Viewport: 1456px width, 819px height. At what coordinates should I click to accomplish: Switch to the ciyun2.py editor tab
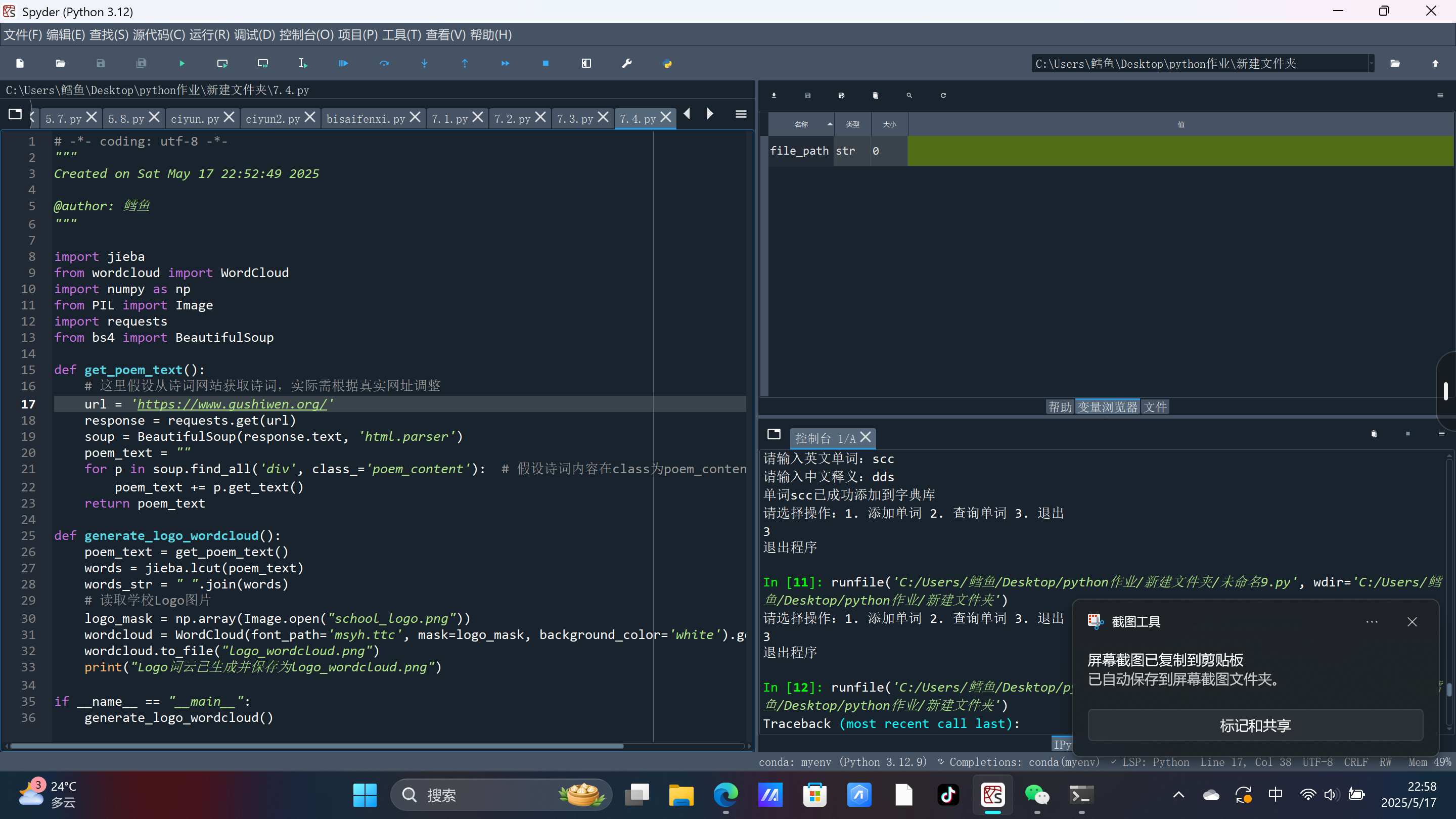pos(272,119)
